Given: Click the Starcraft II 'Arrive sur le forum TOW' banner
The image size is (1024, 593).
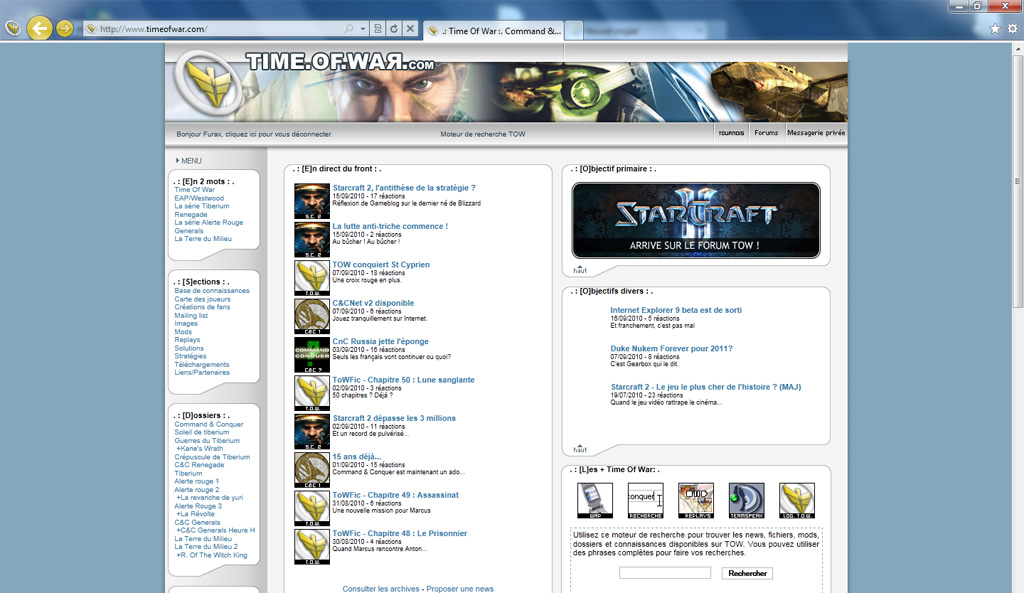Looking at the screenshot, I should pyautogui.click(x=696, y=220).
